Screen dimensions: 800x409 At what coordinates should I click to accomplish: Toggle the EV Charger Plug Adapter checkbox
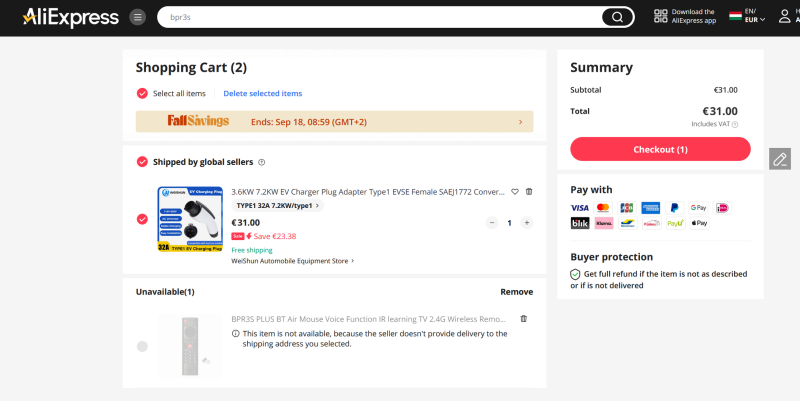142,219
